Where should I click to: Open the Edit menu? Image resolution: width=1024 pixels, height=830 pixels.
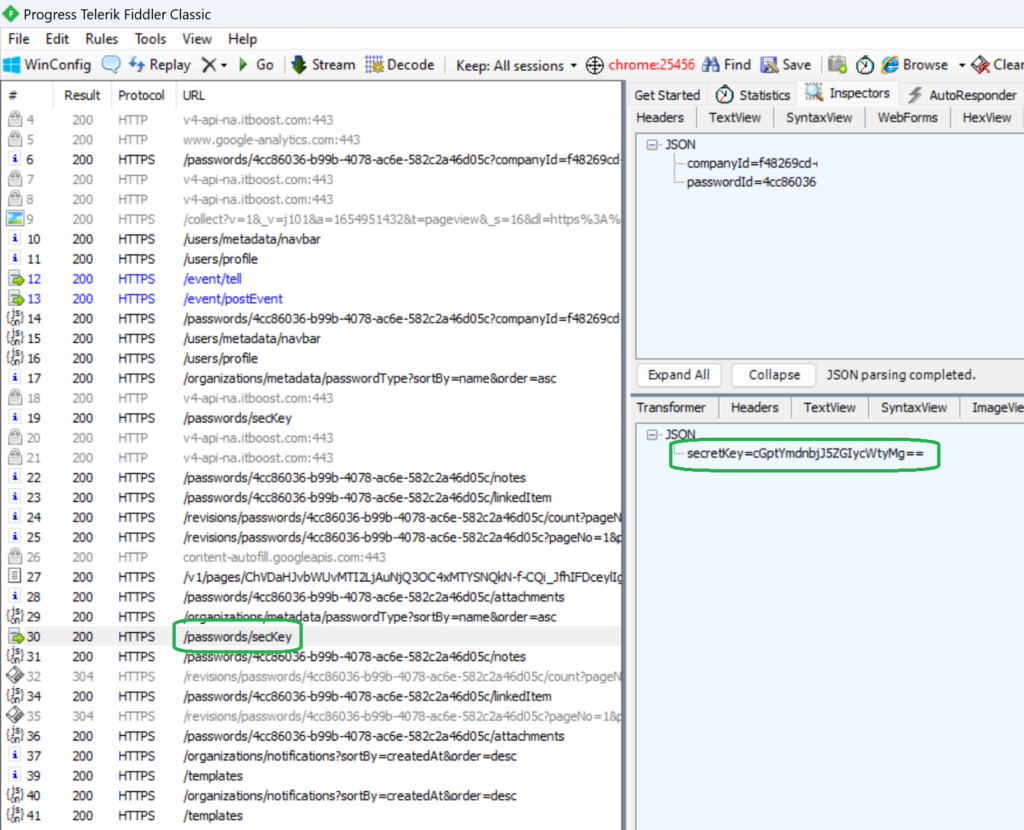tap(57, 39)
